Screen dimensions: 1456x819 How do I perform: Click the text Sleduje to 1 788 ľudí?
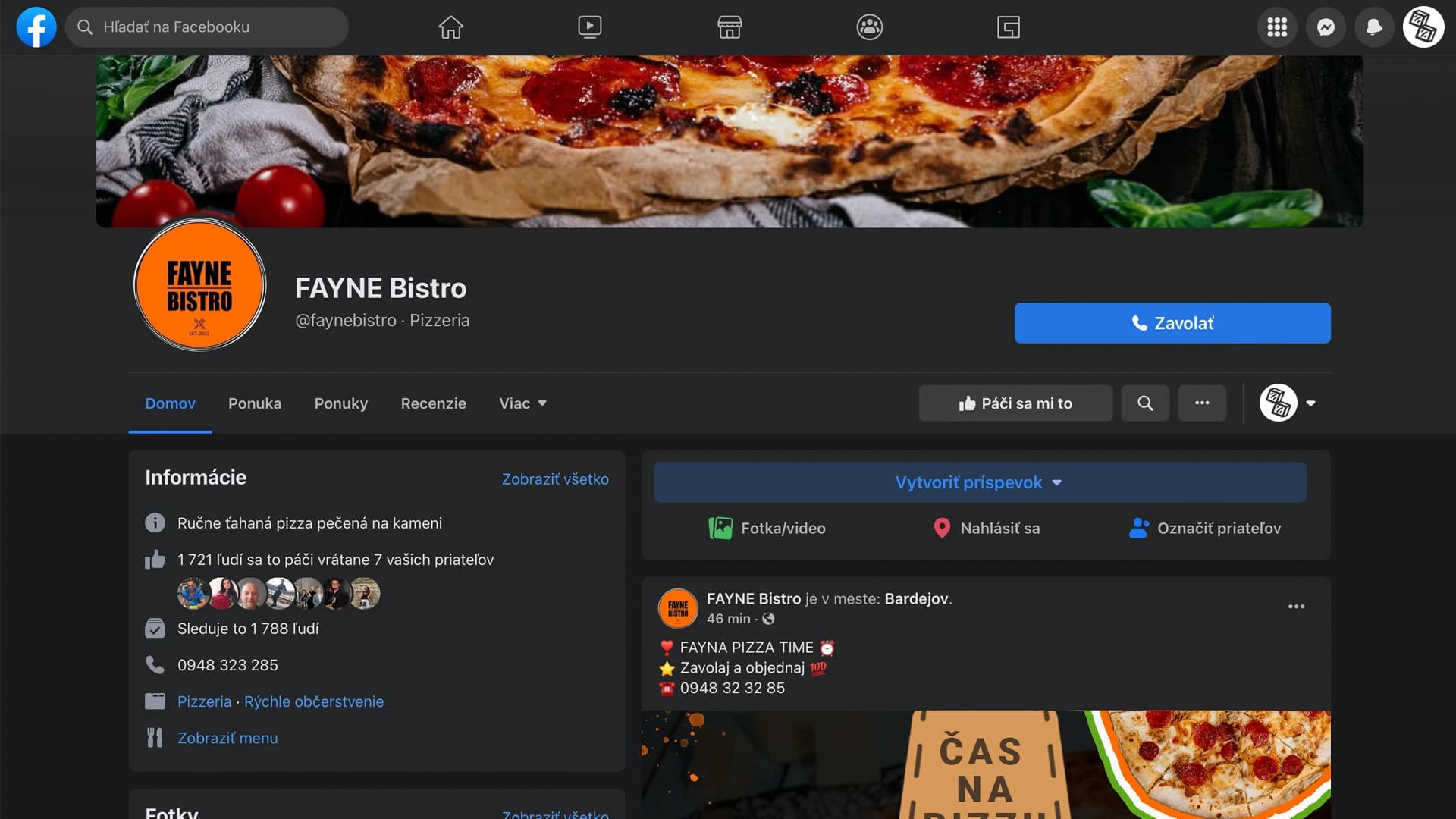(248, 629)
